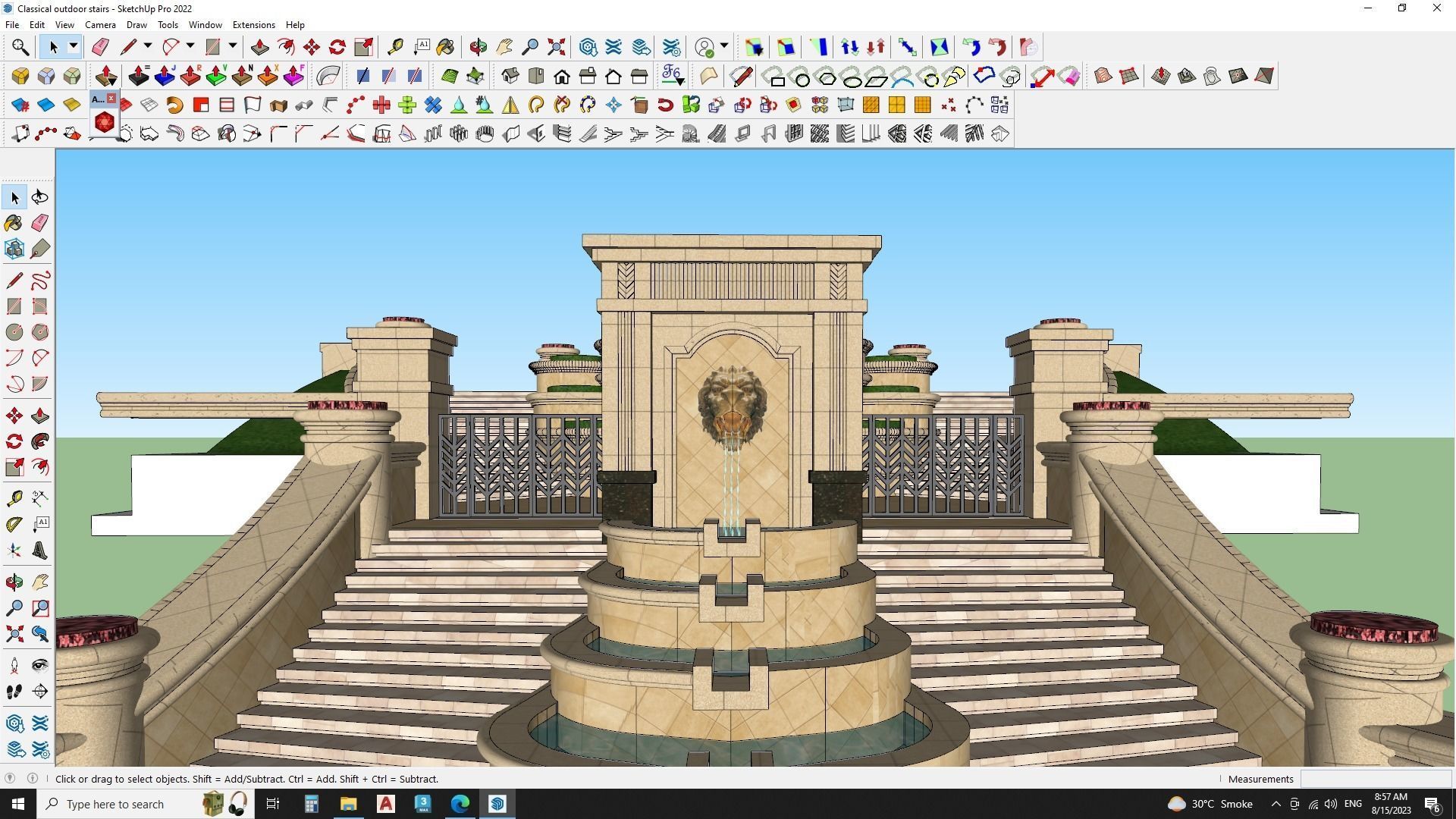Select the Lasso selection tool
This screenshot has width=1456, height=819.
[39, 197]
